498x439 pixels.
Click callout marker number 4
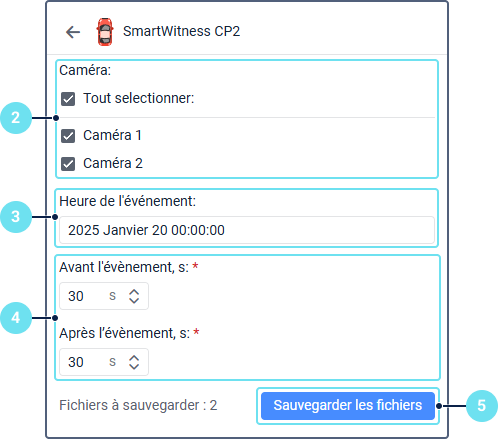click(16, 318)
